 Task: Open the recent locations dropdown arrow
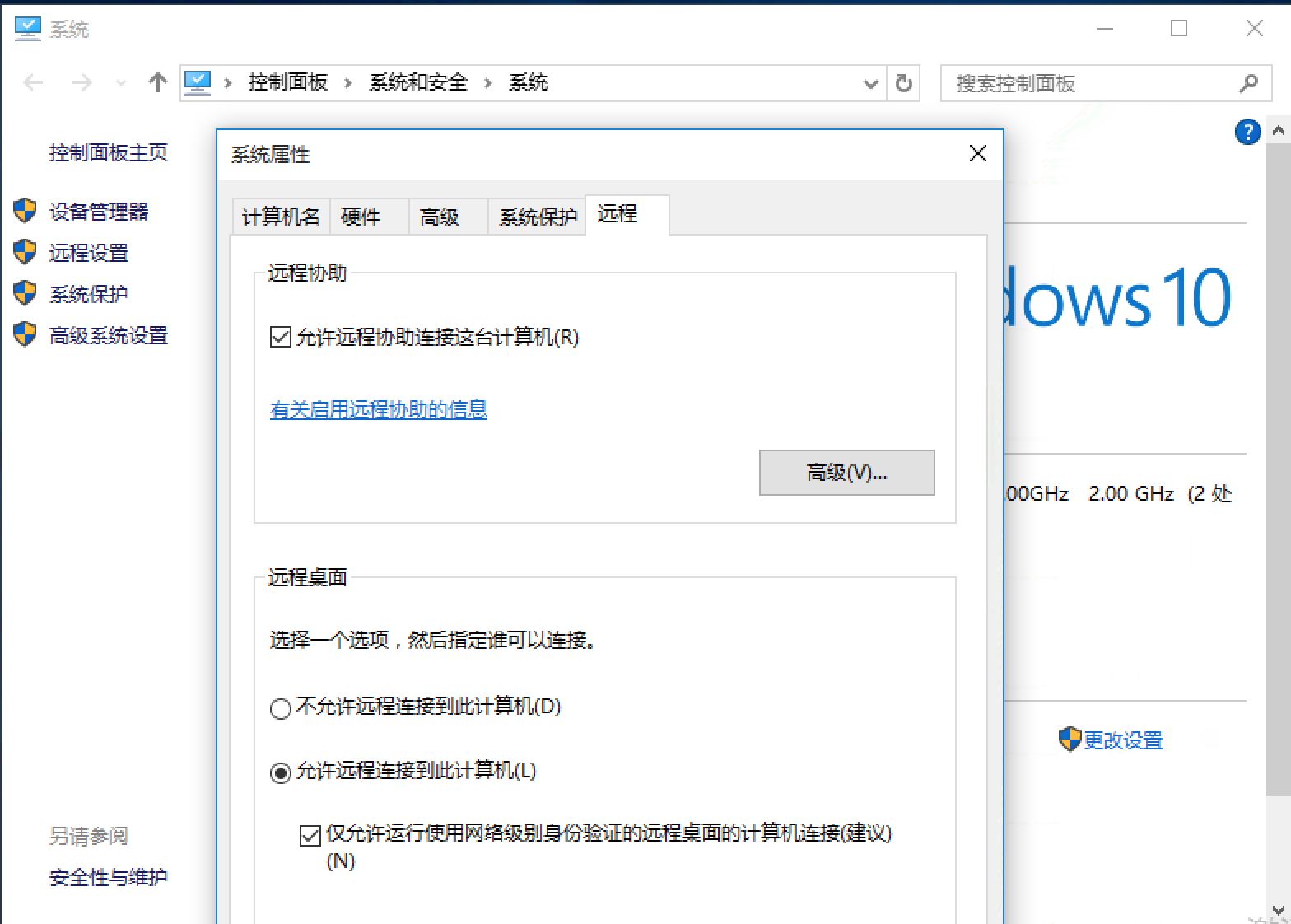click(122, 83)
